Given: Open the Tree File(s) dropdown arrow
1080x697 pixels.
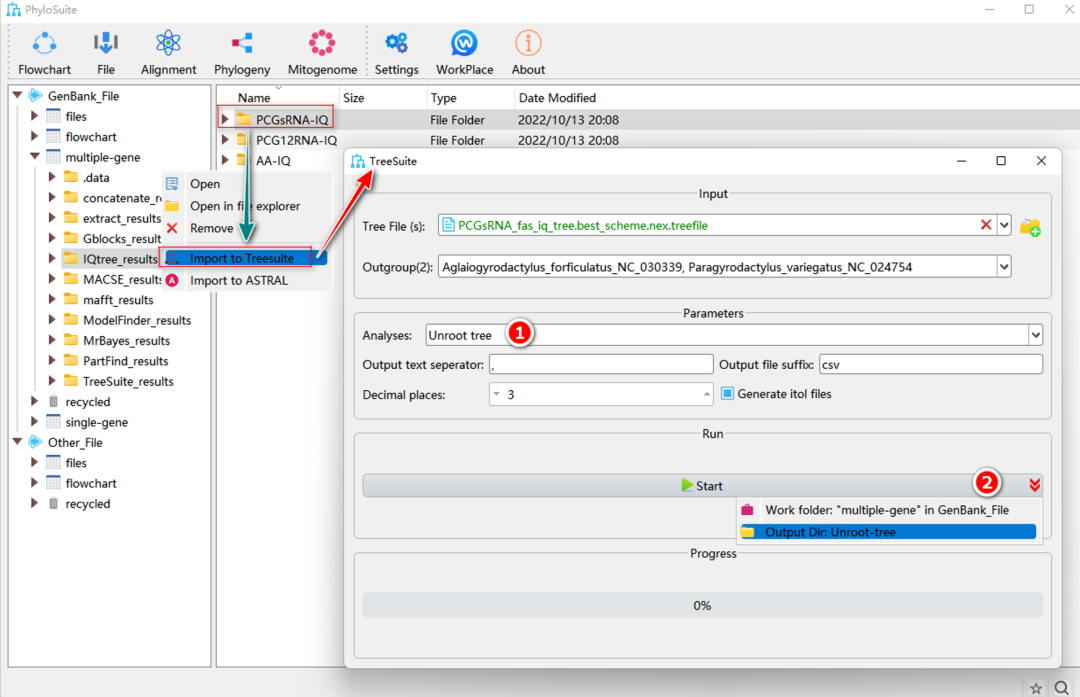Looking at the screenshot, I should (1004, 225).
